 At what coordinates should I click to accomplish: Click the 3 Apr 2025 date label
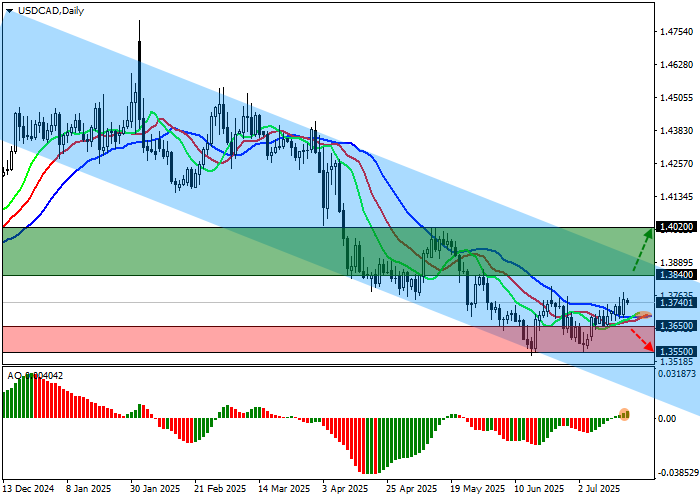point(346,489)
